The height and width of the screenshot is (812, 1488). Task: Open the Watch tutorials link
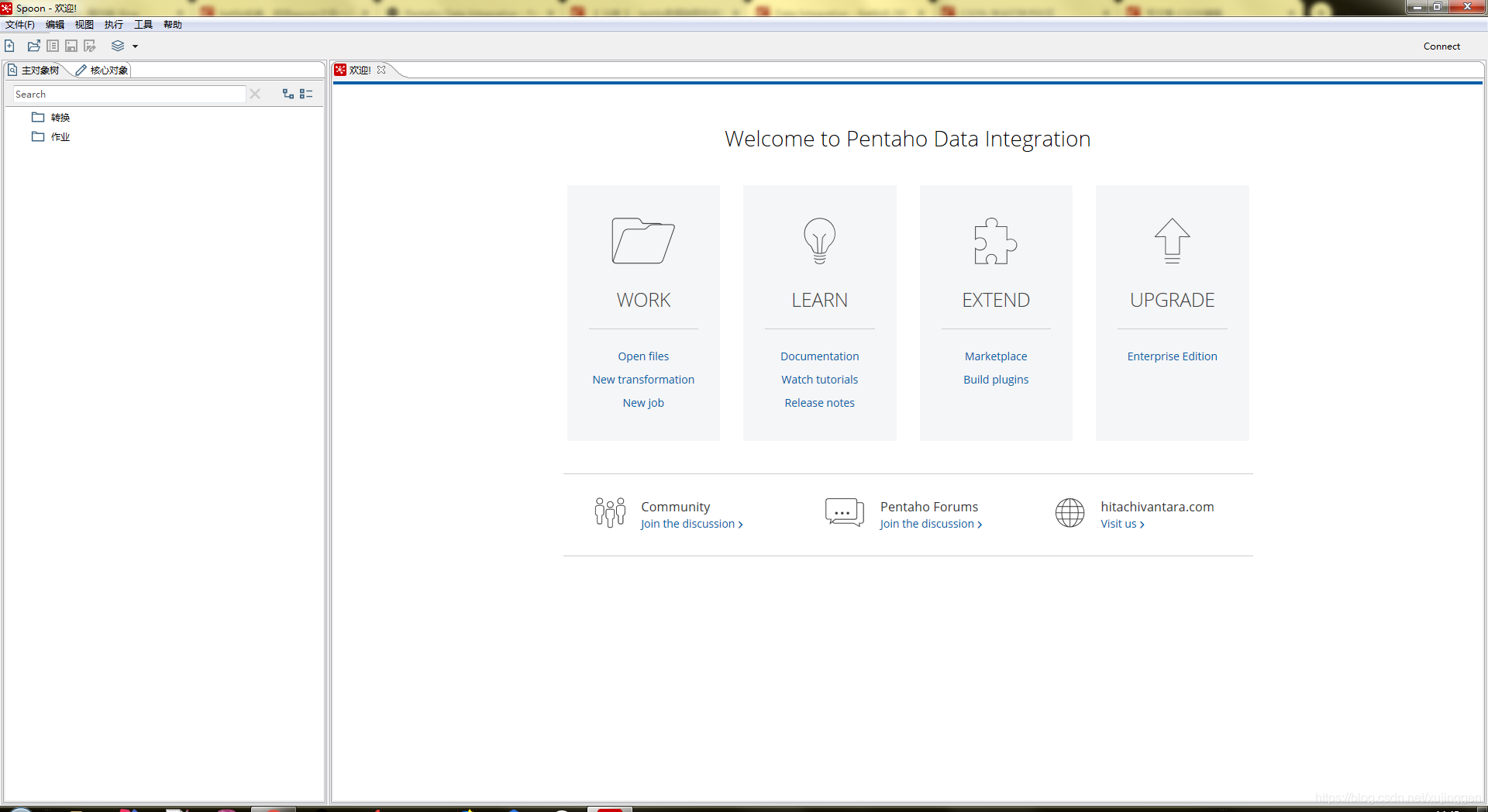coord(819,380)
